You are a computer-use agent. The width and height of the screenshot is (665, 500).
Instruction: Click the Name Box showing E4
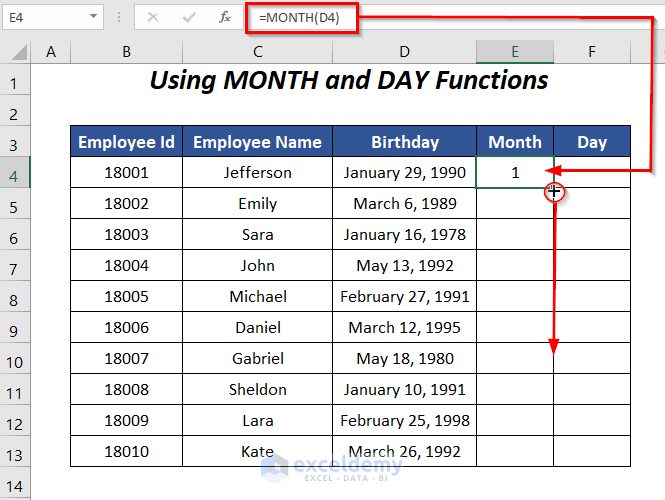click(53, 17)
